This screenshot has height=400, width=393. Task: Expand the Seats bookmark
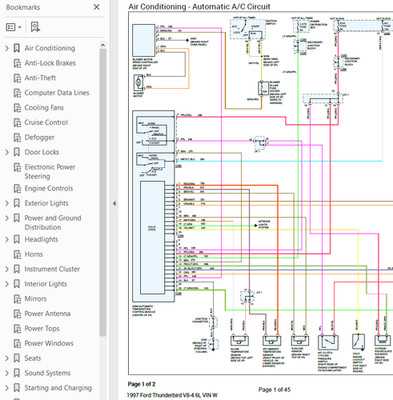[7, 358]
